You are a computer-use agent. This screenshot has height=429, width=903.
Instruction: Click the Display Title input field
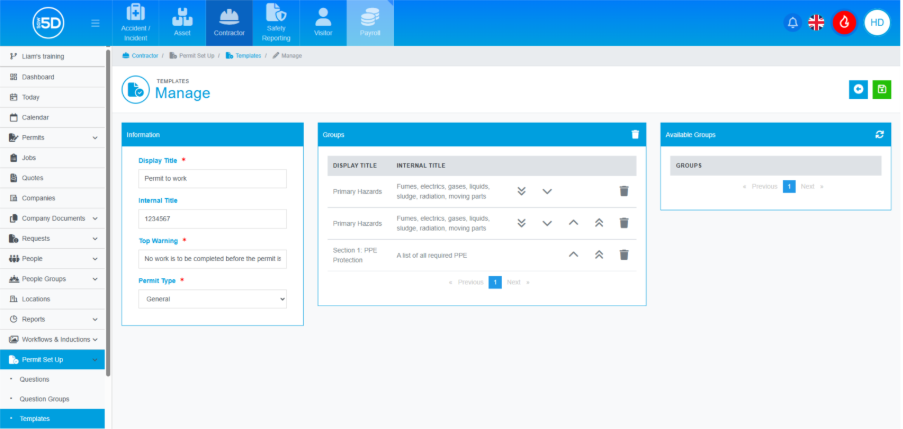(x=212, y=178)
